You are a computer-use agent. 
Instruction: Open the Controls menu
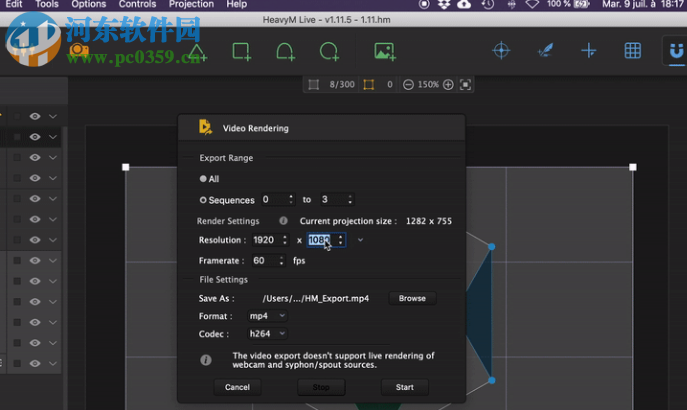click(138, 4)
